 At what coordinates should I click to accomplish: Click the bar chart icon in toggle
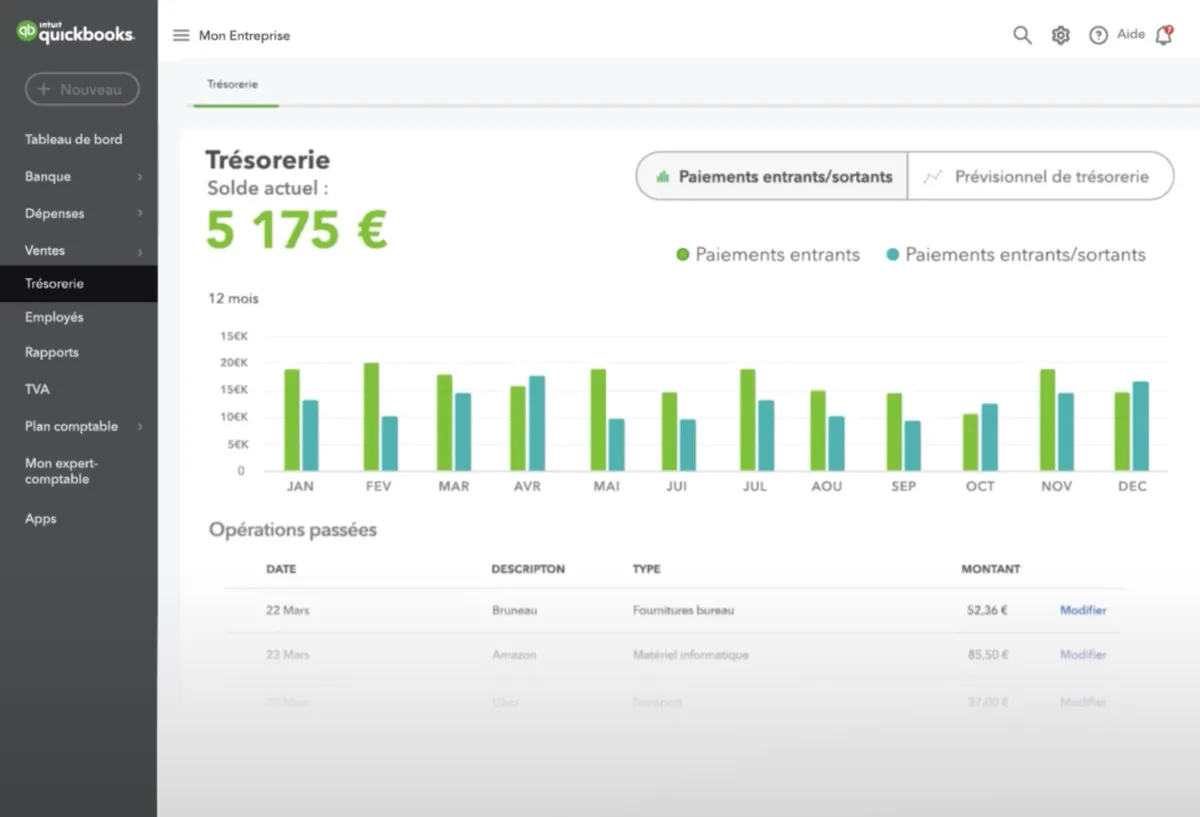tap(662, 177)
